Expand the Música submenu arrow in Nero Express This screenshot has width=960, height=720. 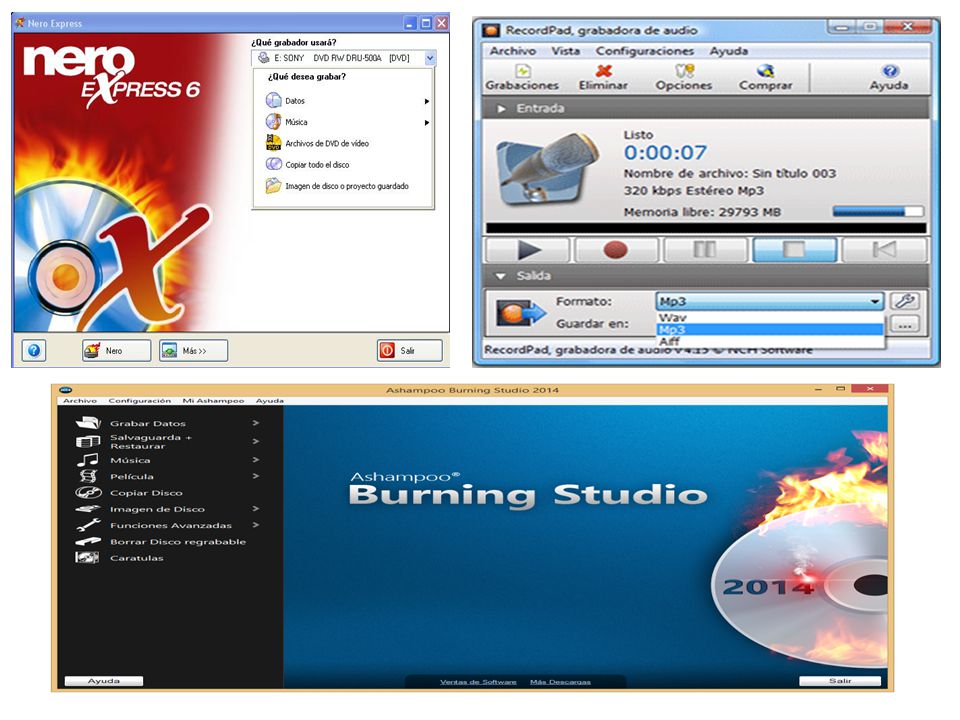coord(427,122)
